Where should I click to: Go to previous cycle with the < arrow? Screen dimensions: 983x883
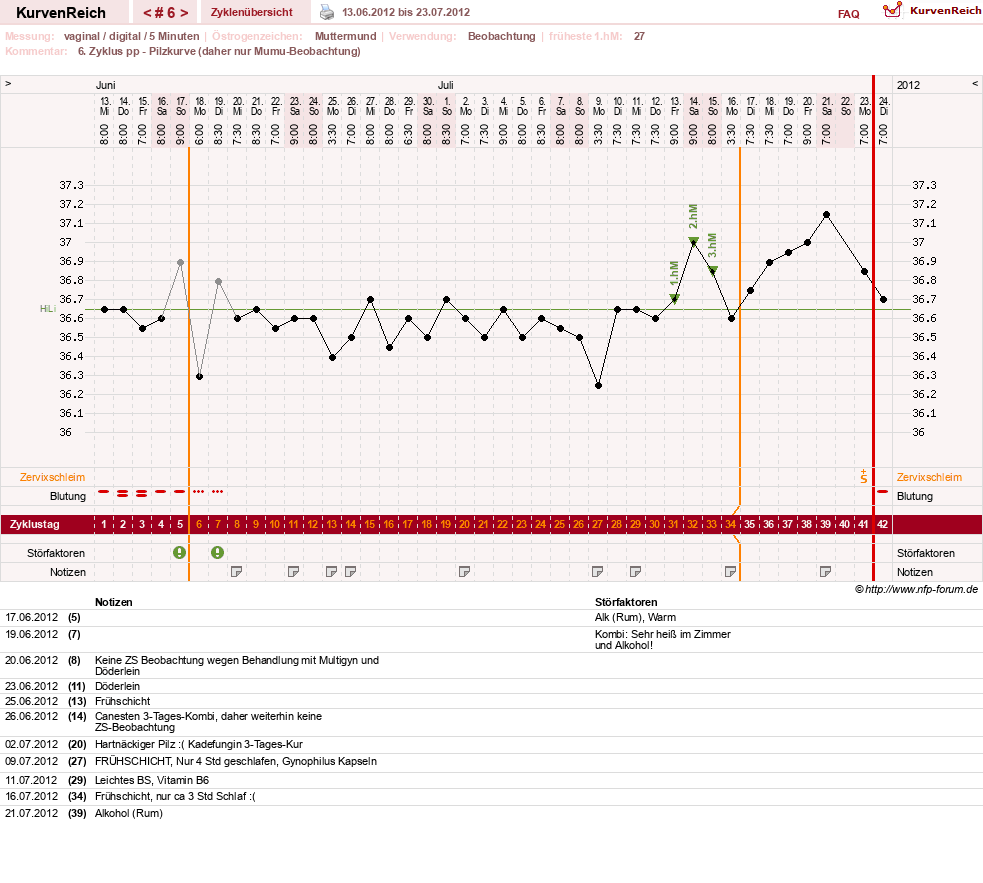coord(147,13)
